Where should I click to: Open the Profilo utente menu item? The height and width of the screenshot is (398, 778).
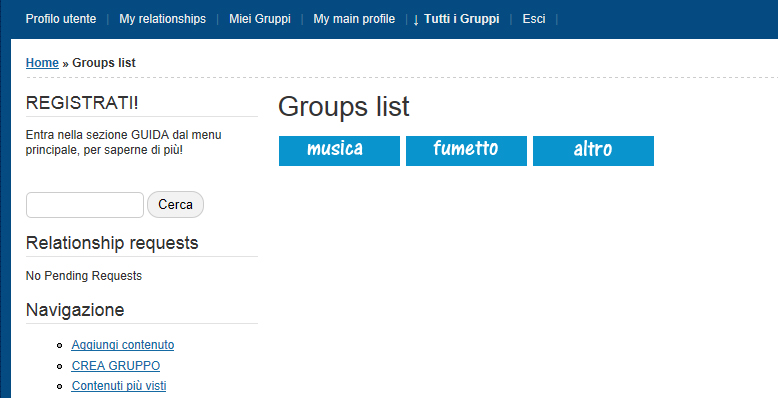[x=61, y=19]
